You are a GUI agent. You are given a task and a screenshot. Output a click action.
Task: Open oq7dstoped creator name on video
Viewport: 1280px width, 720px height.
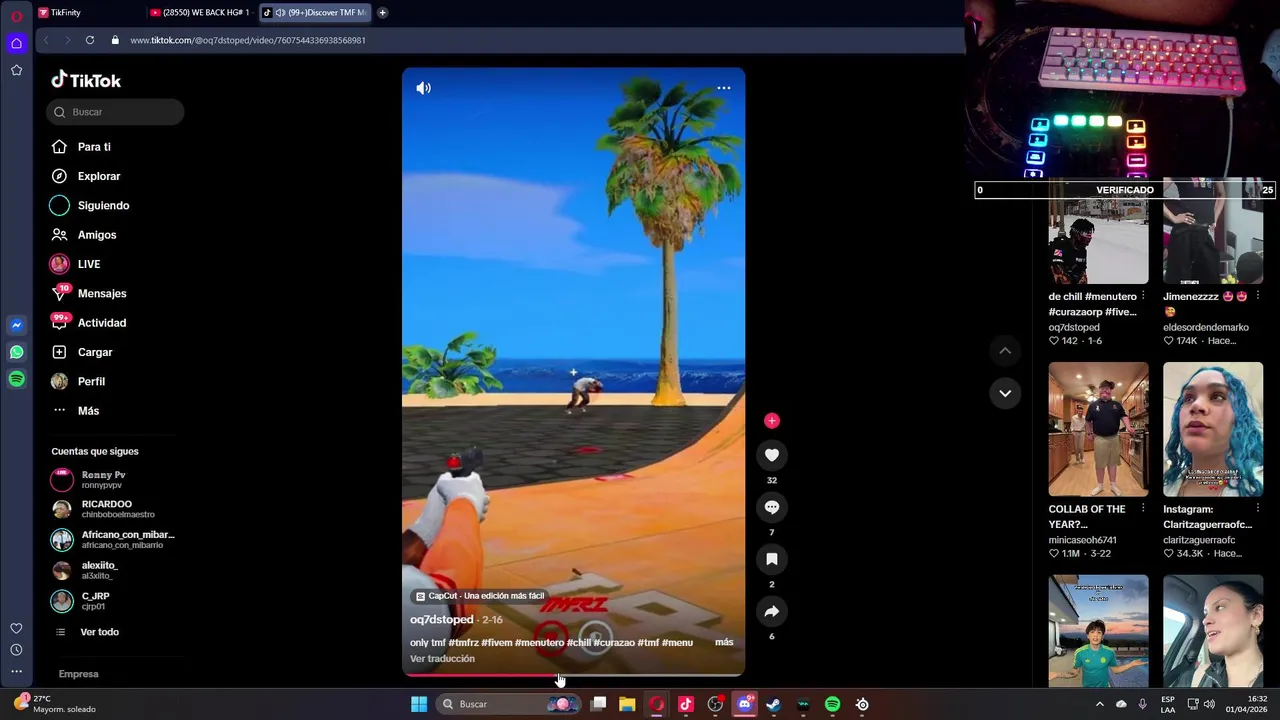tap(441, 620)
